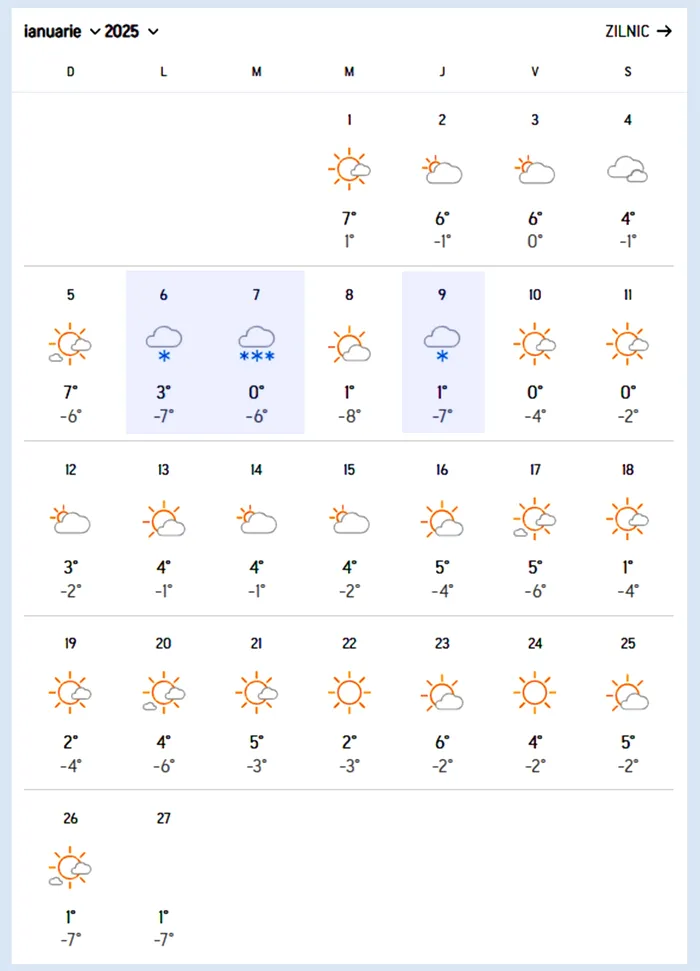Image resolution: width=700 pixels, height=971 pixels.
Task: Select day number 27 in calendar
Action: 164,818
